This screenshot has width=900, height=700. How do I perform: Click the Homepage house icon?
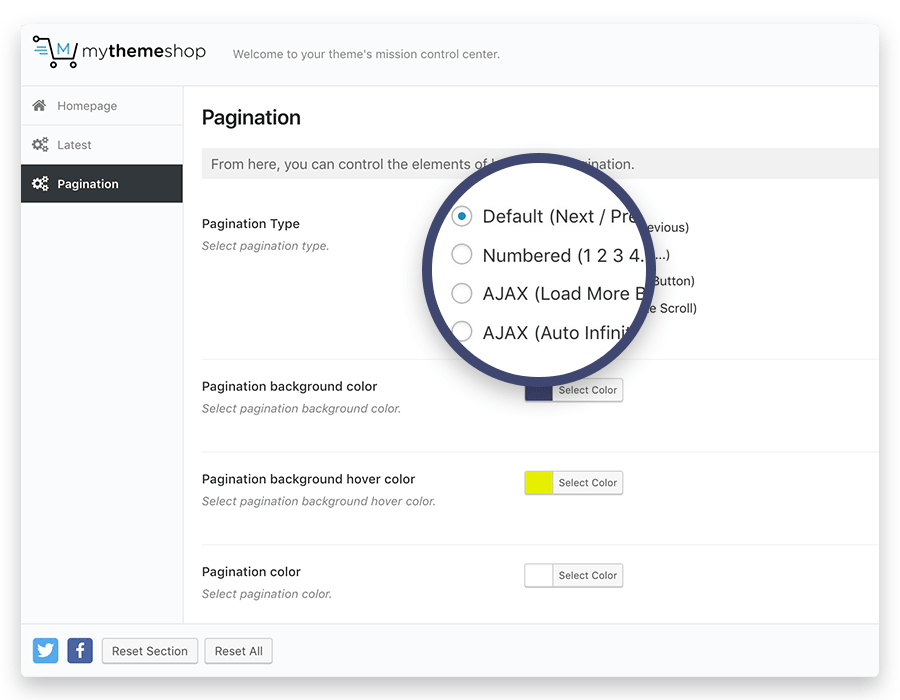[x=39, y=106]
